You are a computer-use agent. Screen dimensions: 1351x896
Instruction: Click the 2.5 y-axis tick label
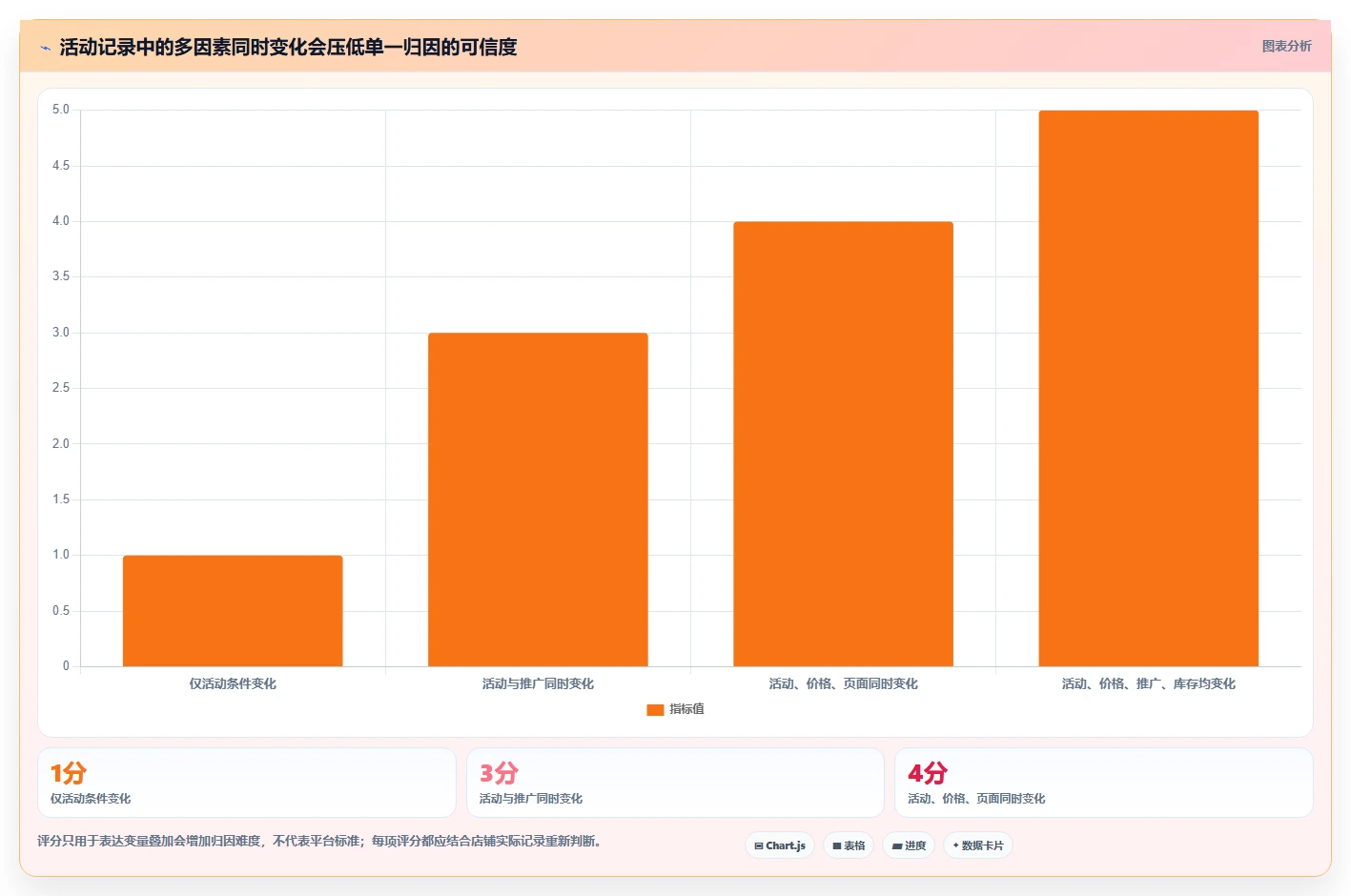[61, 388]
